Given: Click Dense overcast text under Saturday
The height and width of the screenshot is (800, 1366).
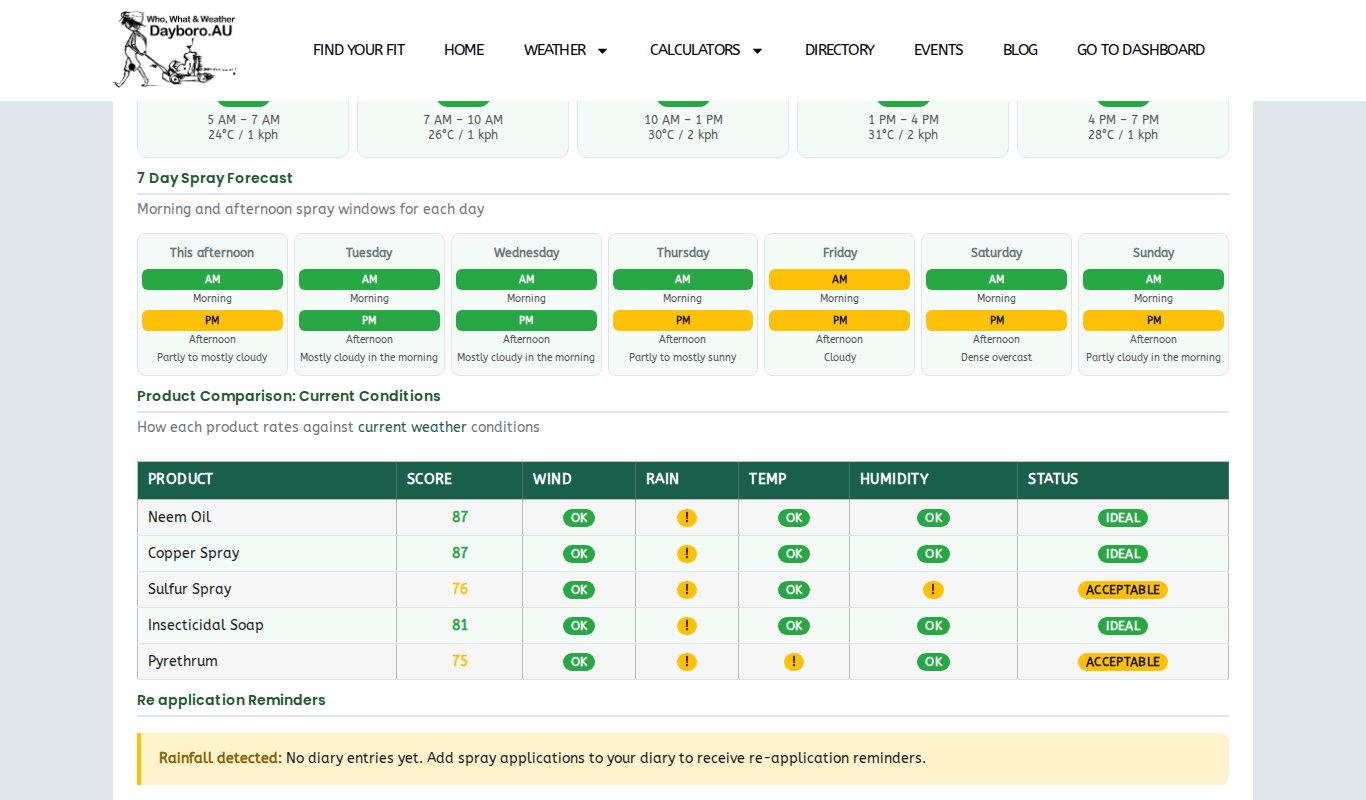Looking at the screenshot, I should click(997, 358).
